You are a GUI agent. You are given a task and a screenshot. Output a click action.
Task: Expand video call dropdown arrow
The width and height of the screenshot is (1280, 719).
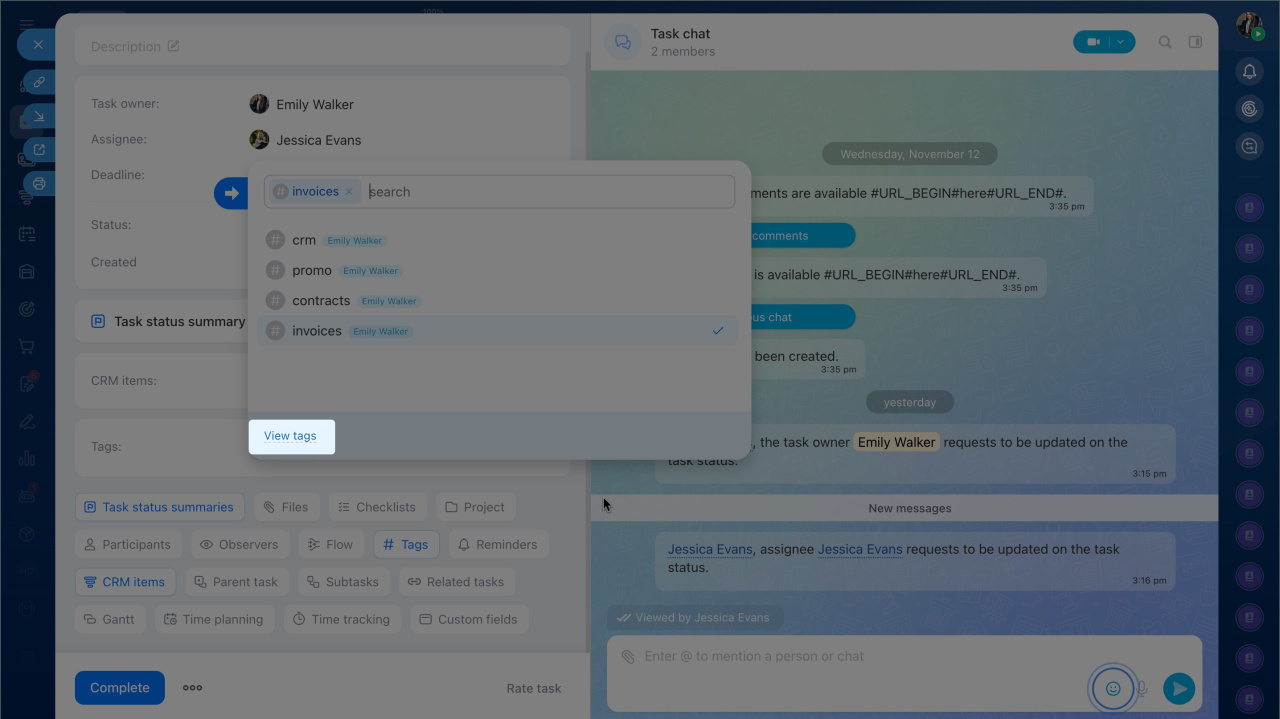pyautogui.click(x=1121, y=42)
